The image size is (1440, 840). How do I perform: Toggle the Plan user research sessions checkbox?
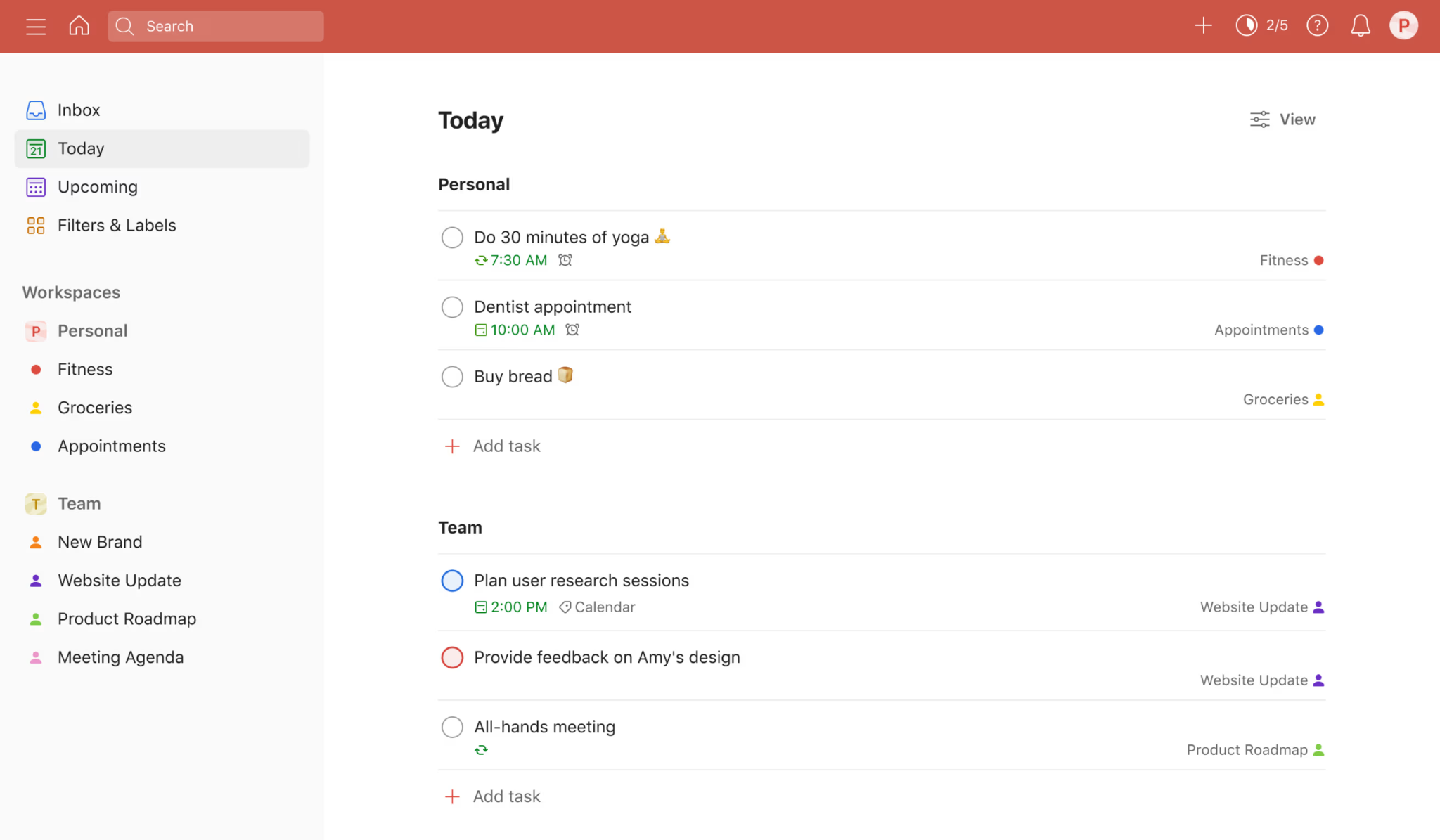[x=452, y=580]
